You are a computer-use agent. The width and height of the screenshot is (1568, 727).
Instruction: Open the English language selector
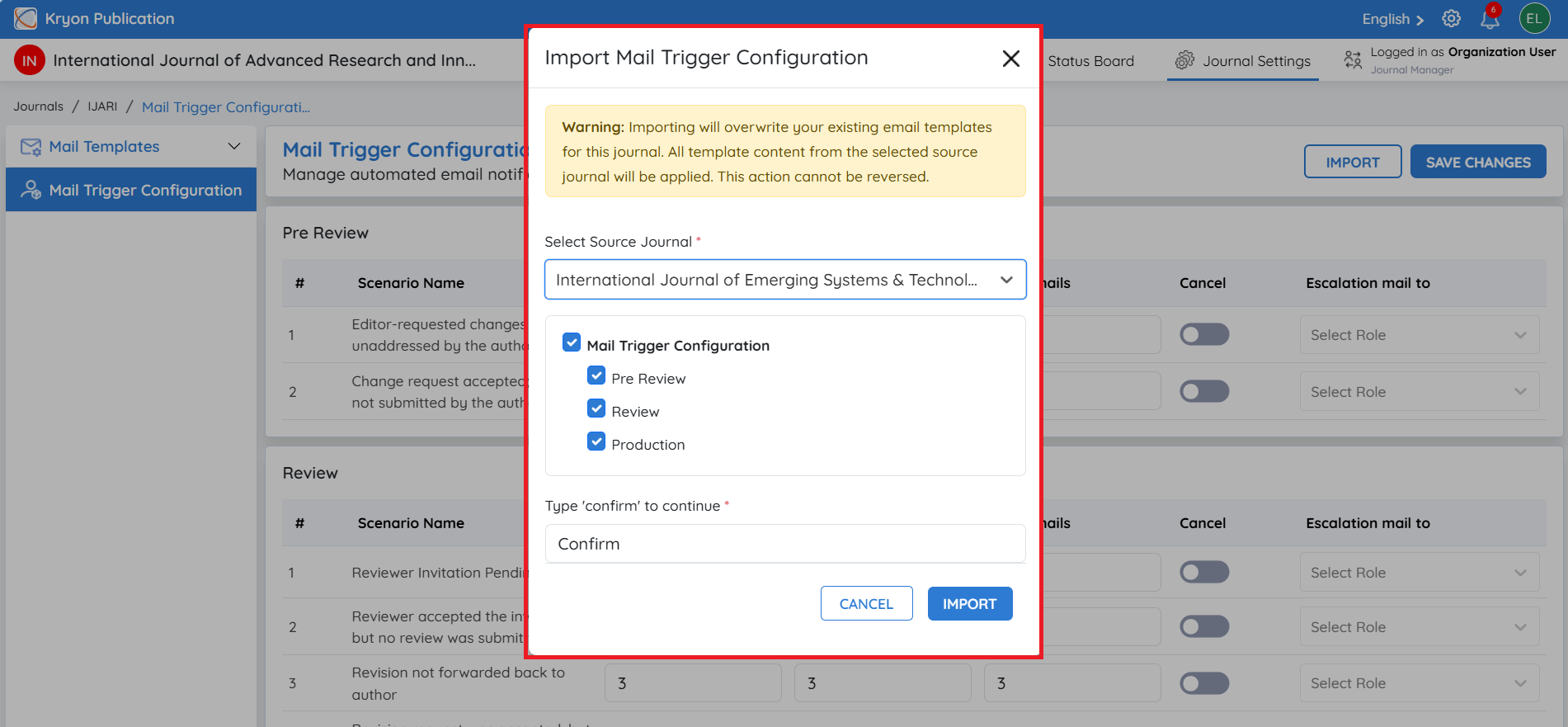(x=1392, y=19)
